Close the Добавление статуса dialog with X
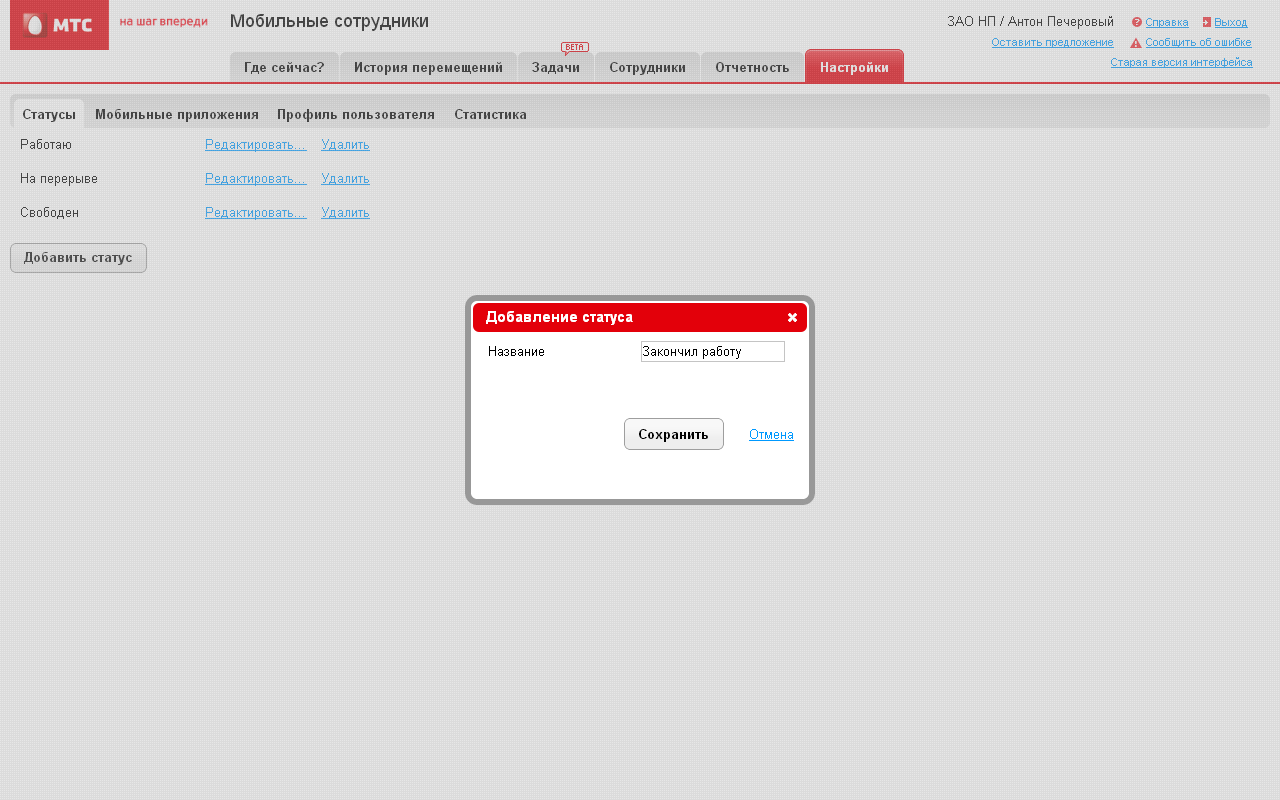This screenshot has width=1280, height=800. pyautogui.click(x=792, y=318)
